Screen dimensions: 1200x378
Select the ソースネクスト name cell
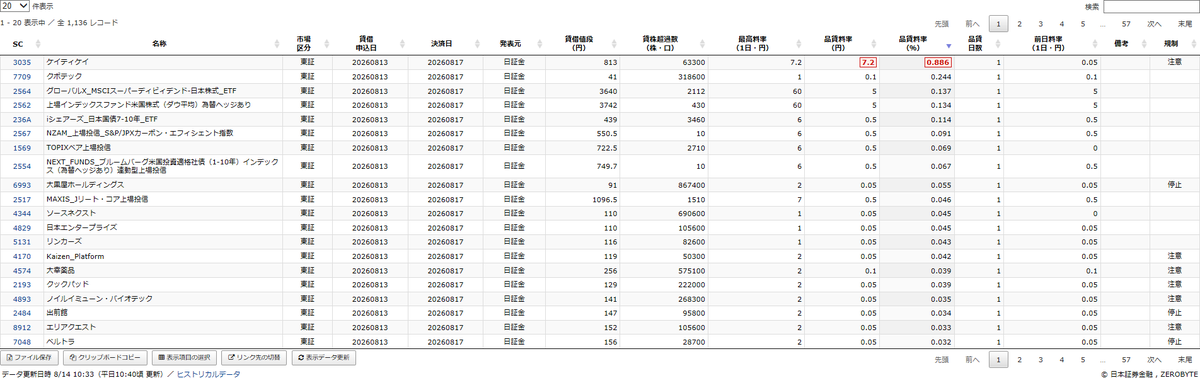(x=163, y=214)
